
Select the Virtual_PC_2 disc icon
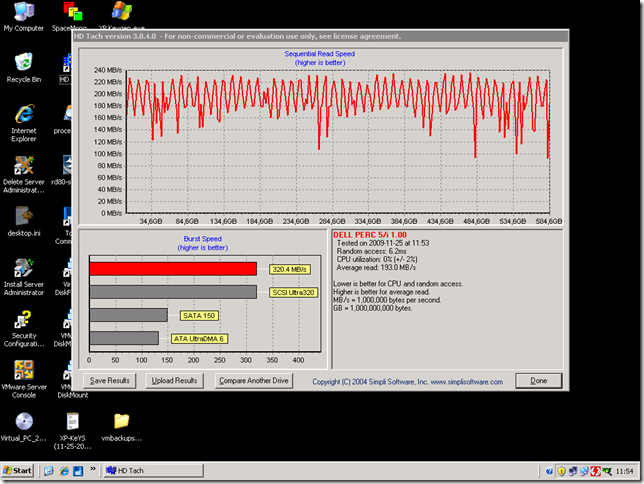(x=23, y=422)
